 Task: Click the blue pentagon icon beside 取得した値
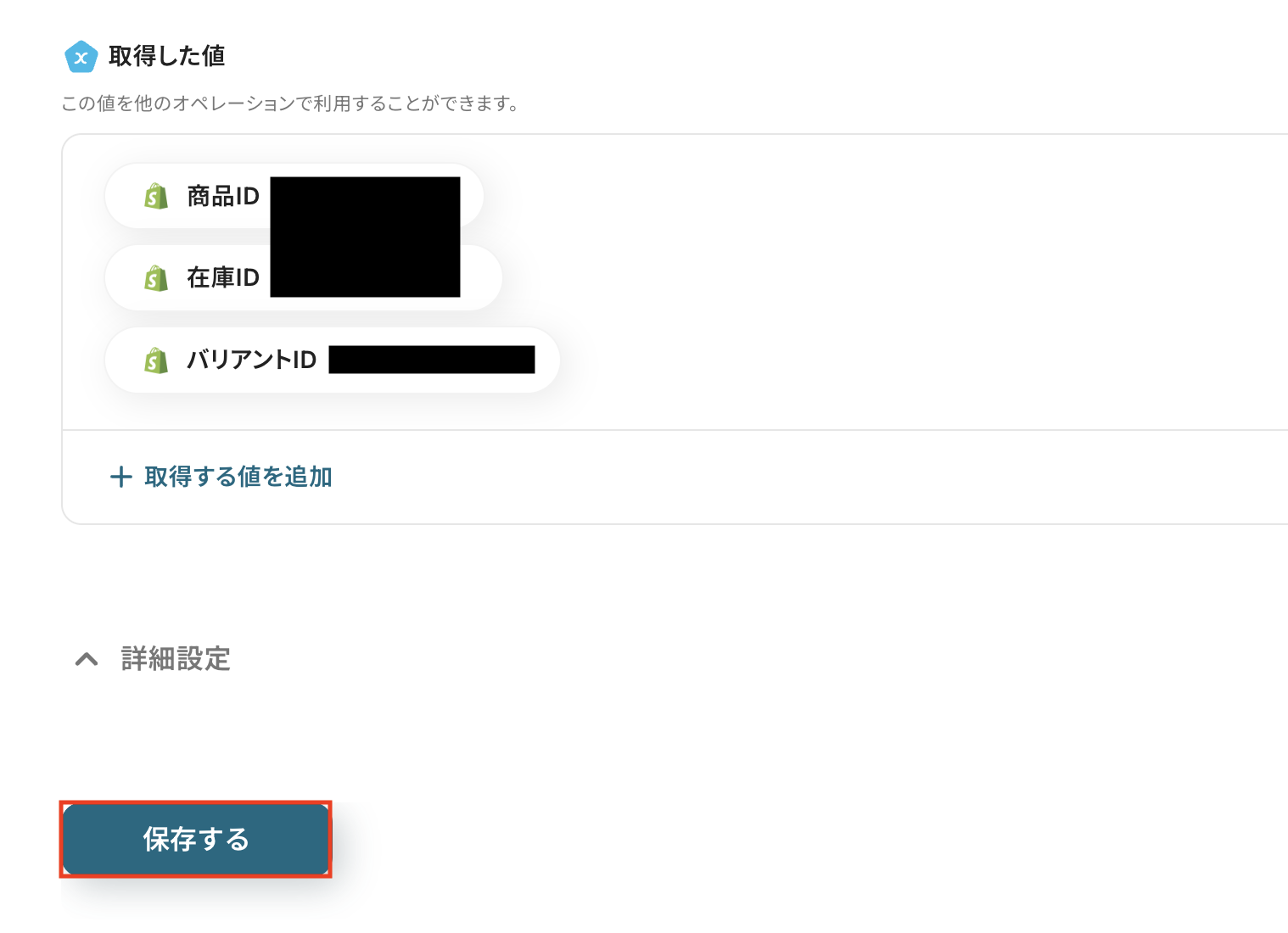81,57
